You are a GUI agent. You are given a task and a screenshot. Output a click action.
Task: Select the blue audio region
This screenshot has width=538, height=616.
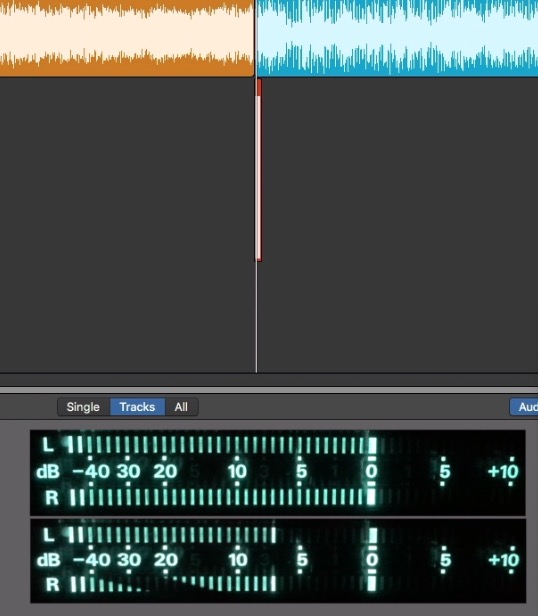pyautogui.click(x=397, y=38)
